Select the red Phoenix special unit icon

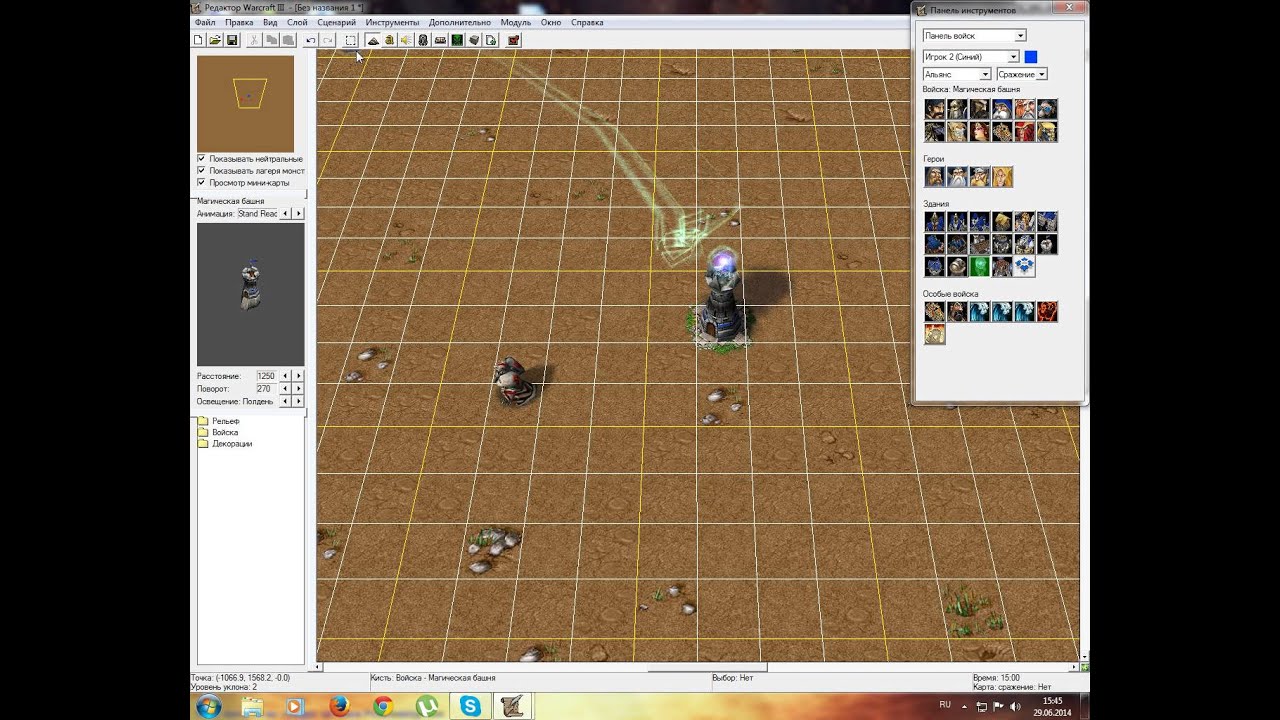1047,312
